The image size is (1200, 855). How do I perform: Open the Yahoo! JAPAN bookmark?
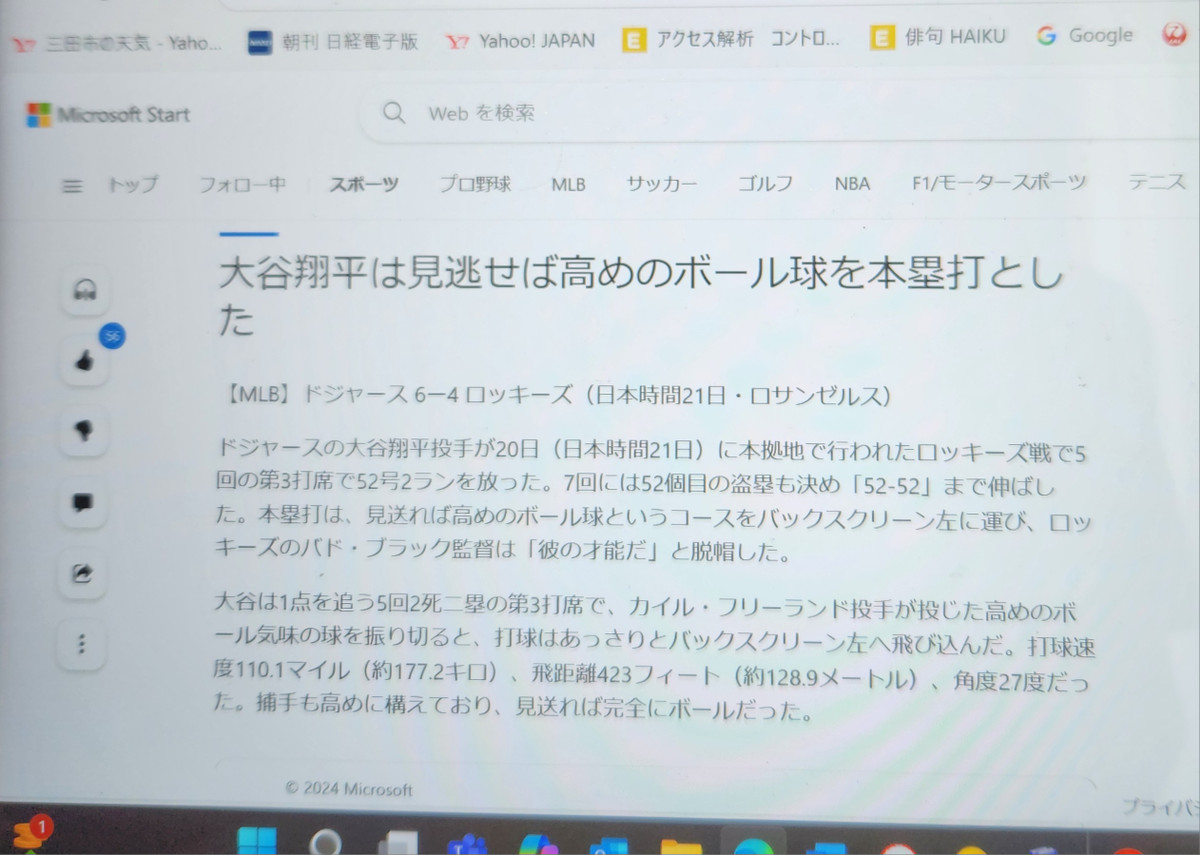522,41
